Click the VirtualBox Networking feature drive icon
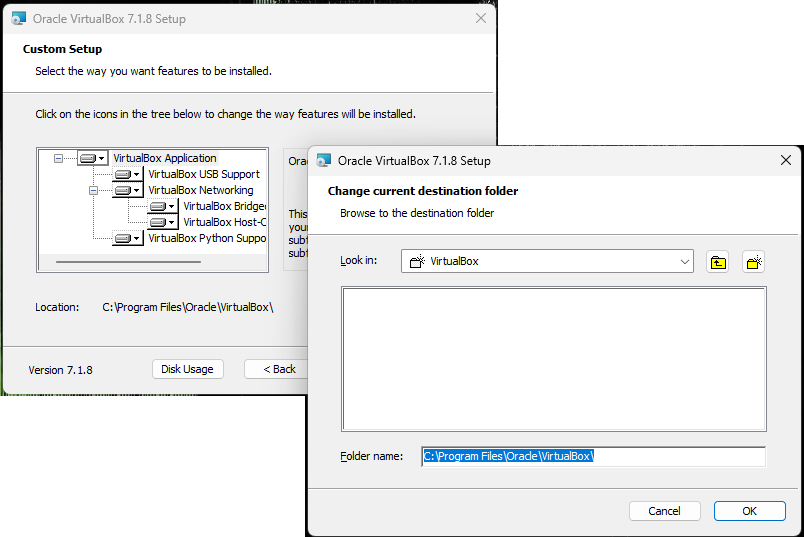The height and width of the screenshot is (537, 804). click(x=127, y=190)
